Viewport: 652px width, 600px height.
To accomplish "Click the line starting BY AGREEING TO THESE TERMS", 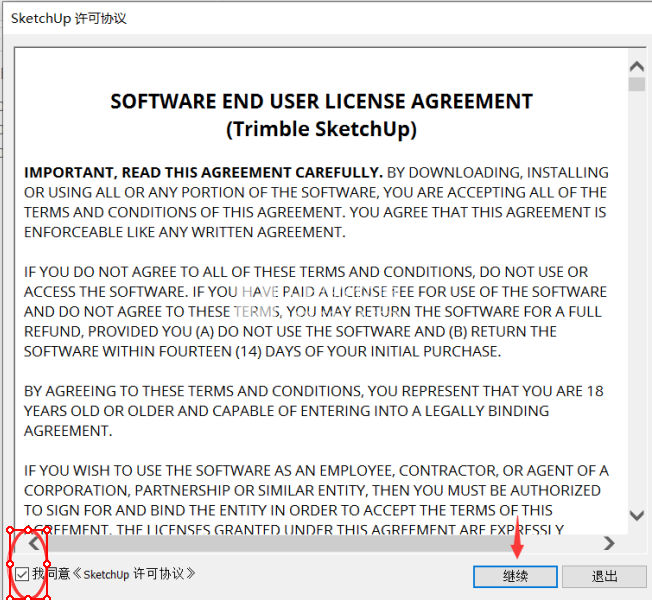I will click(x=314, y=391).
